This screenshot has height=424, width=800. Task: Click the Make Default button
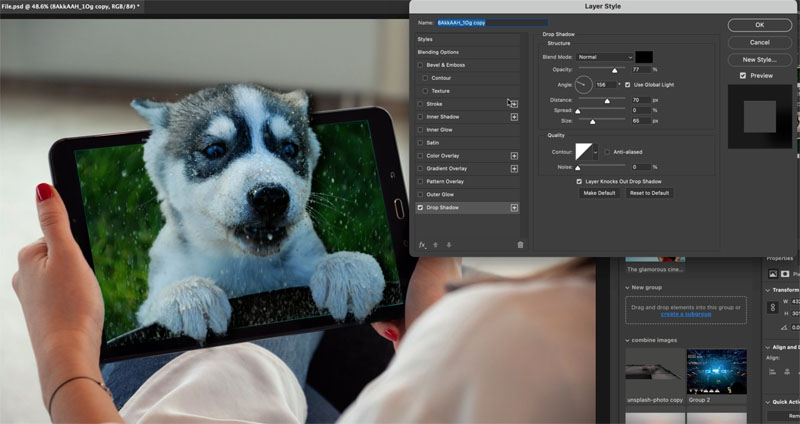click(x=599, y=193)
